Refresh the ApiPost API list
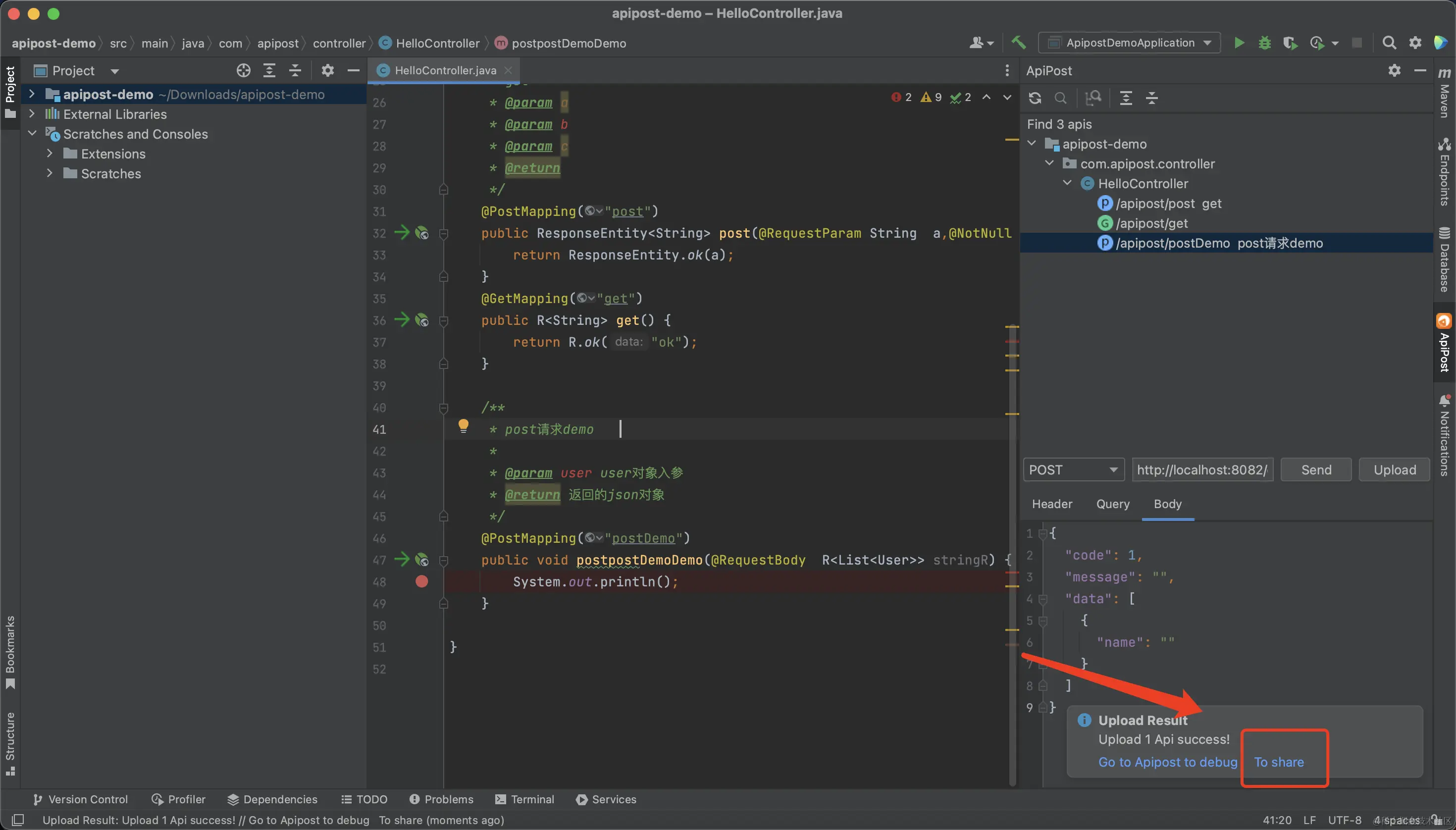The height and width of the screenshot is (830, 1456). tap(1035, 98)
